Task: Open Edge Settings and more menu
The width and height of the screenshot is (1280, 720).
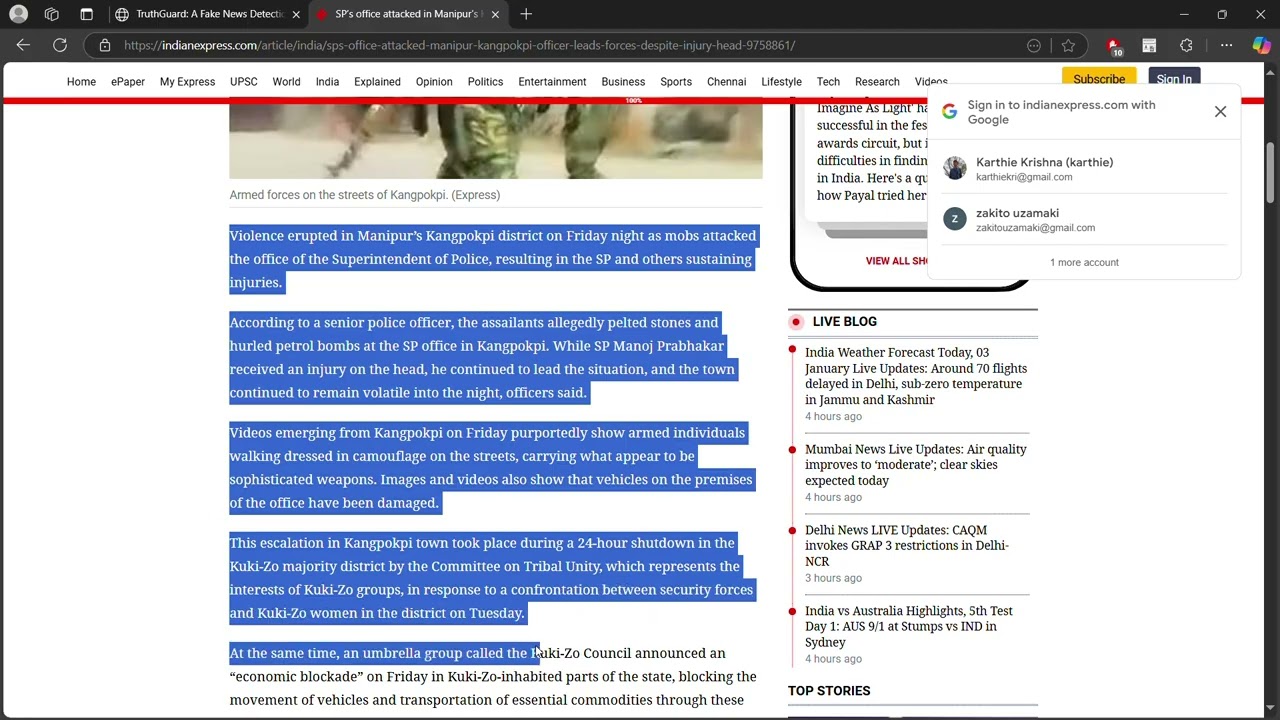Action: click(1227, 45)
